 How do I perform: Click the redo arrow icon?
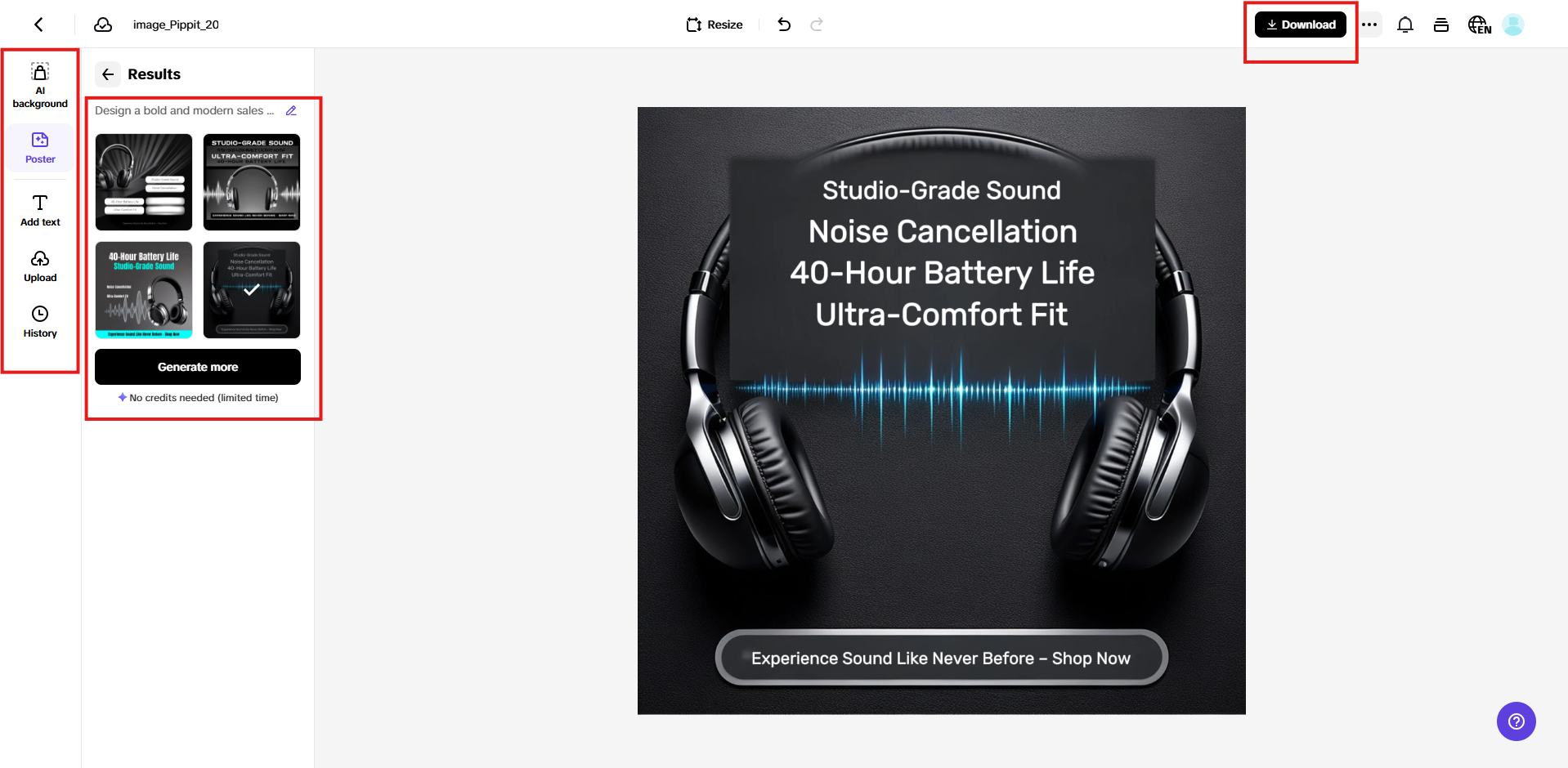816,25
